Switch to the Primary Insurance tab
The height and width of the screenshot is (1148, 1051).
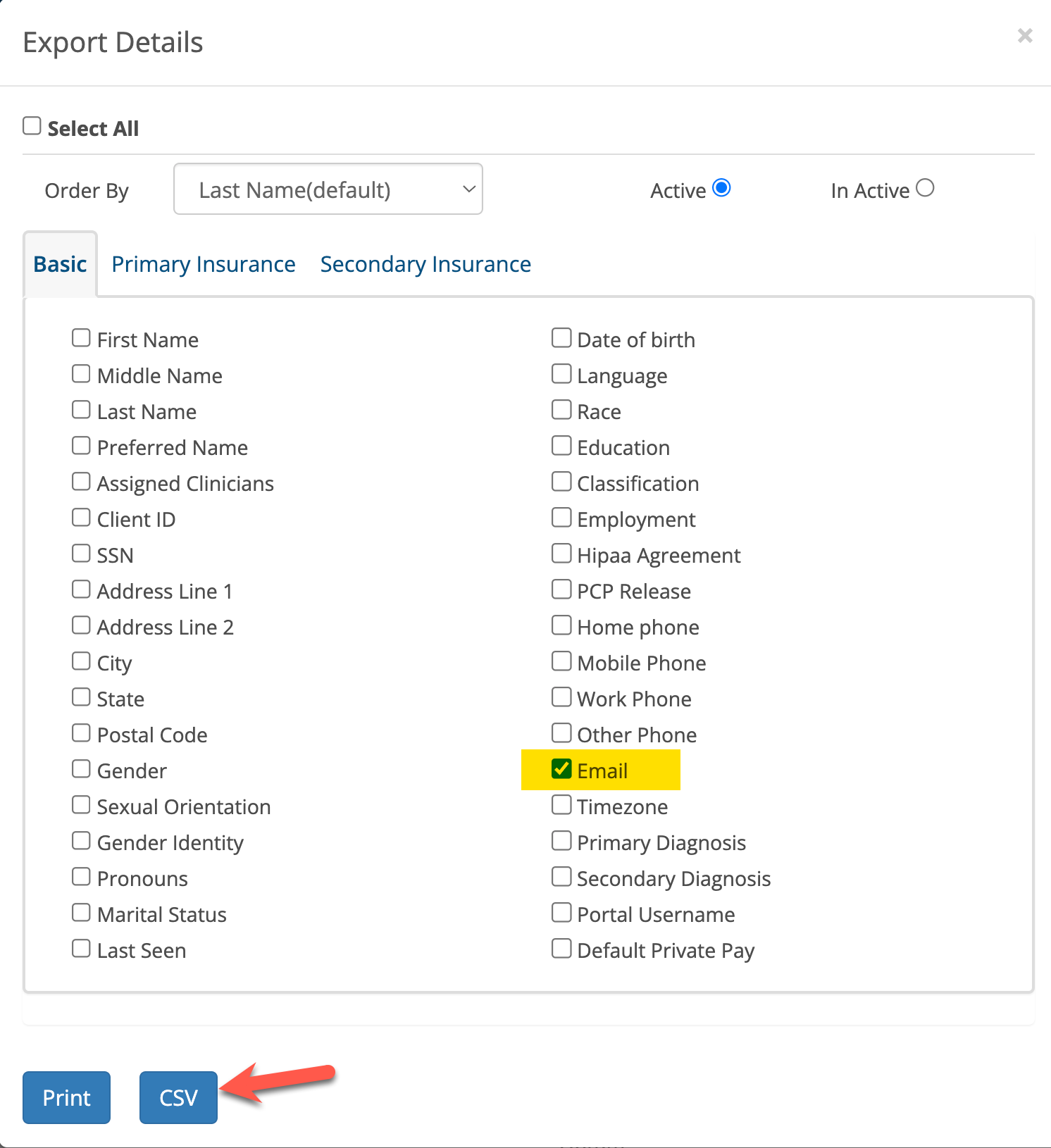point(203,263)
